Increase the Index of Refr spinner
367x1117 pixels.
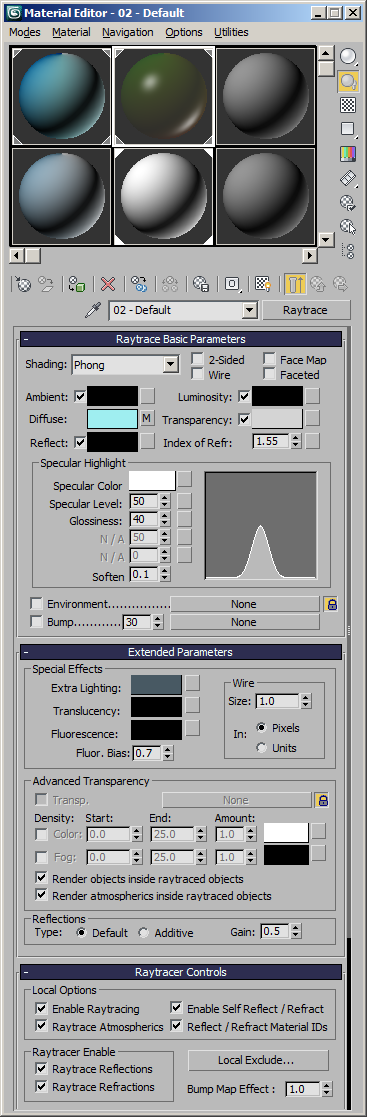coord(295,438)
